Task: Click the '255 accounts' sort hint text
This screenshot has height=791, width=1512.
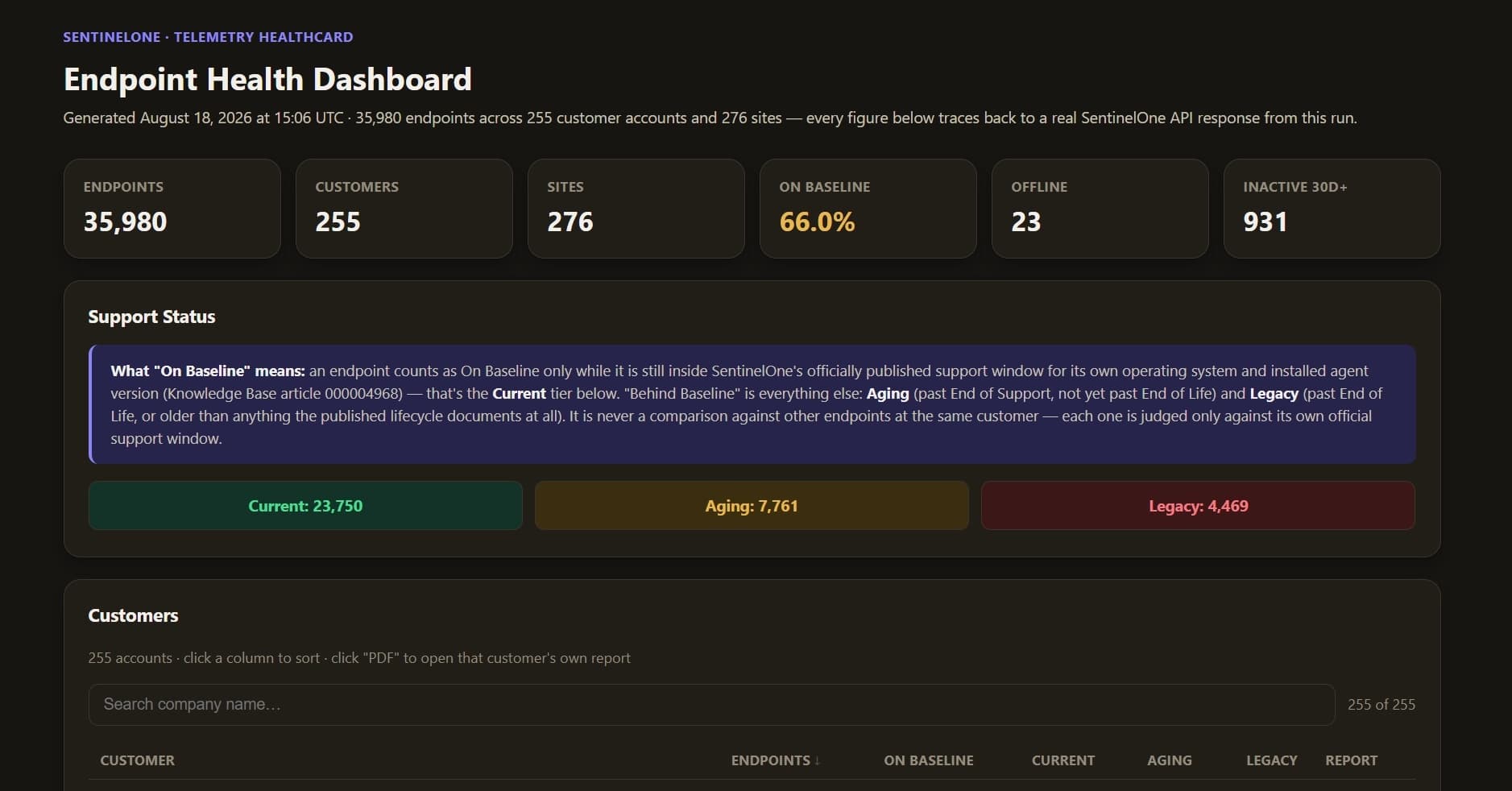Action: pyautogui.click(x=359, y=658)
